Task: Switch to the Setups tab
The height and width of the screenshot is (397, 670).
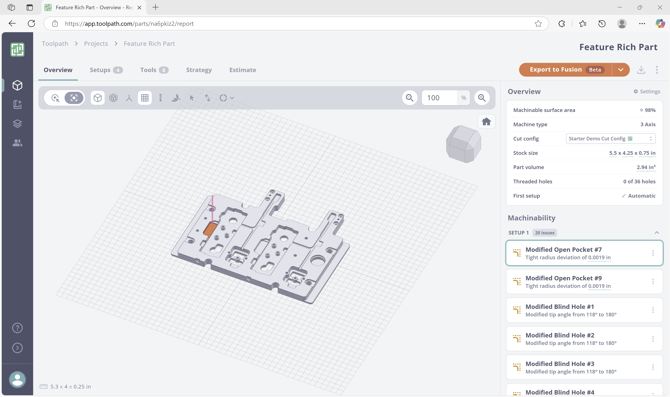Action: tap(106, 70)
